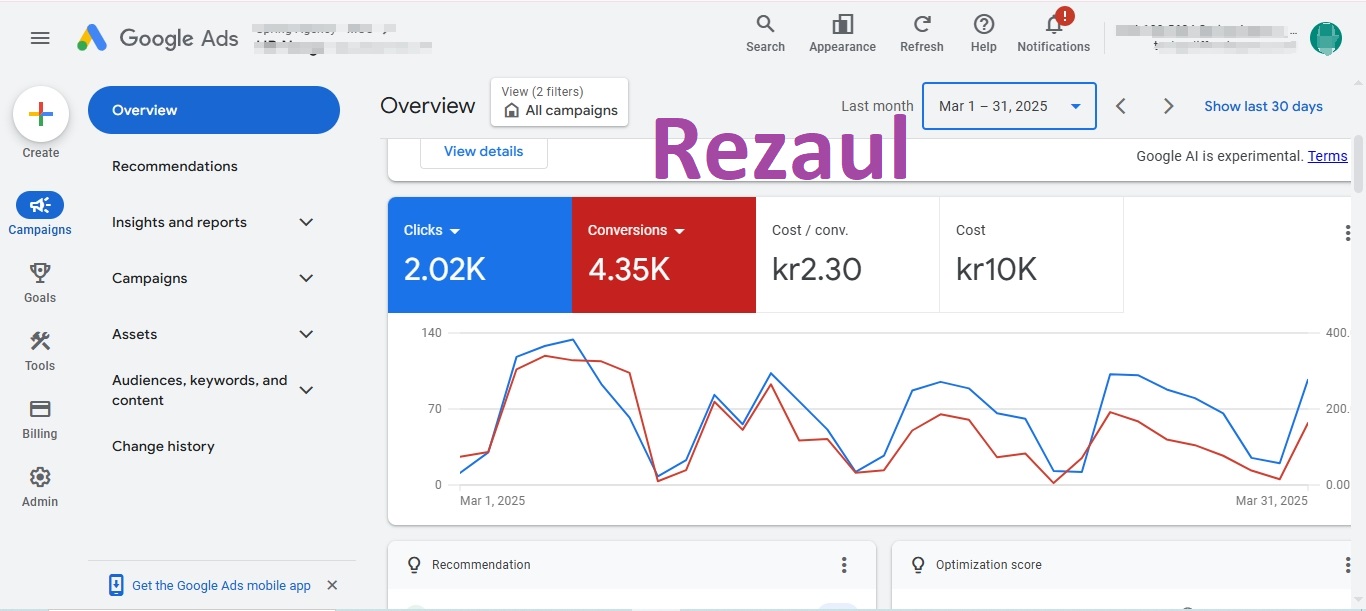Open the main hamburger menu
The width and height of the screenshot is (1366, 611).
(x=40, y=38)
